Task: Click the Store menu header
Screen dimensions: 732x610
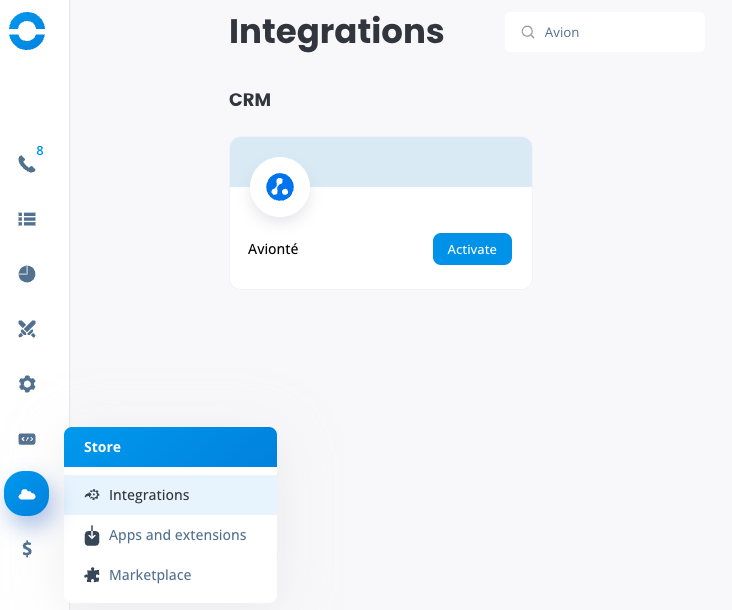Action: (x=170, y=447)
